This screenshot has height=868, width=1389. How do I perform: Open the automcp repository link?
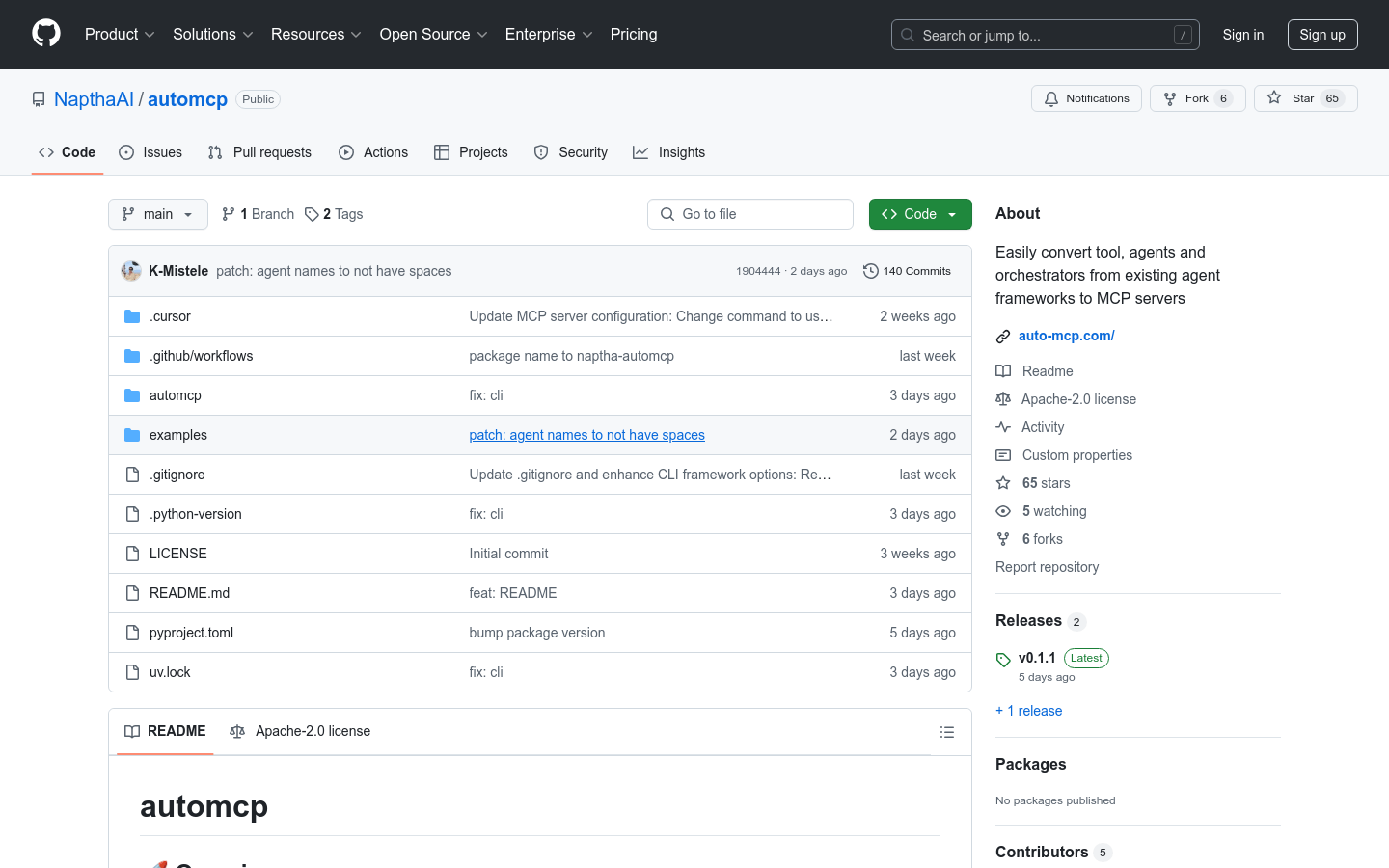tap(187, 99)
